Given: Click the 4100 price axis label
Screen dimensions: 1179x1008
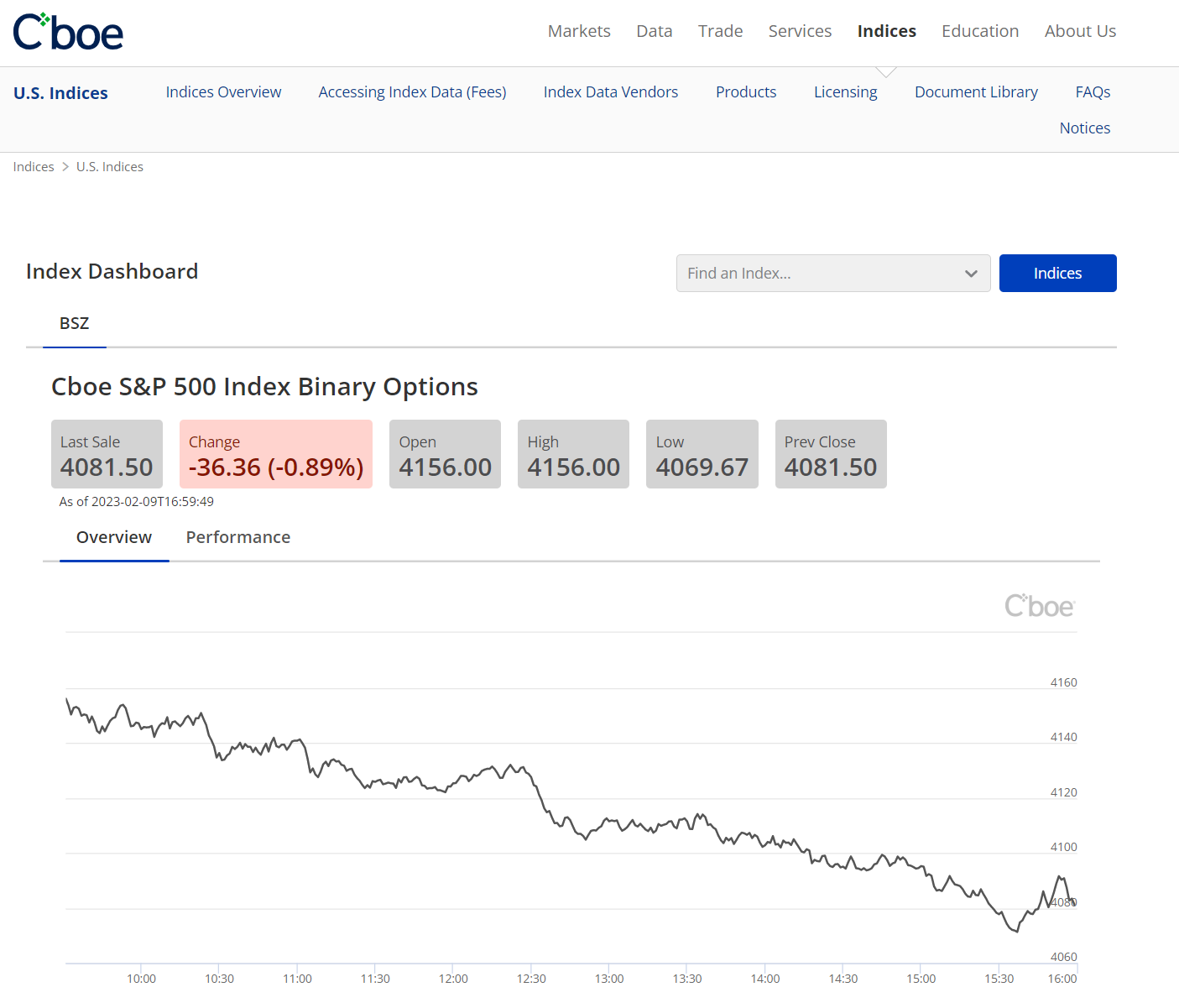Looking at the screenshot, I should coord(1063,847).
